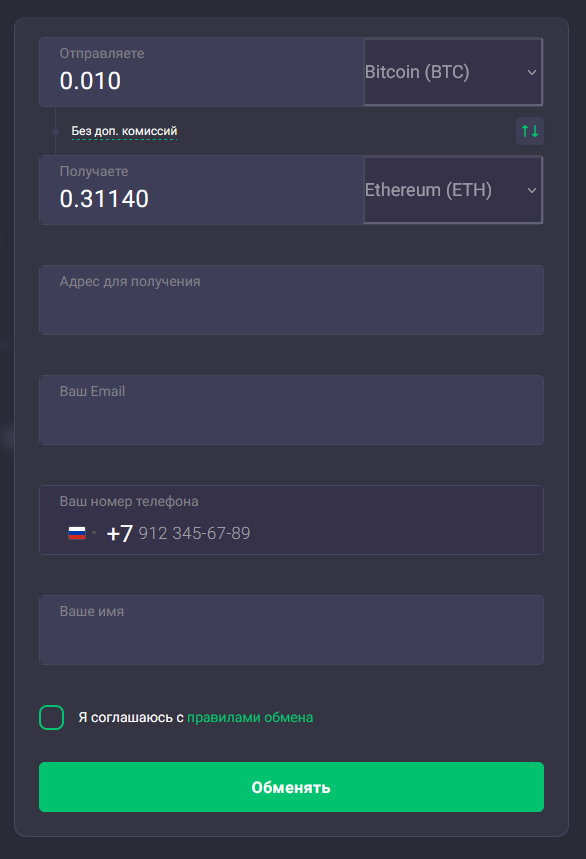This screenshot has height=859, width=586.
Task: Tick the exchange rules agreement checkbox
Action: [x=51, y=717]
